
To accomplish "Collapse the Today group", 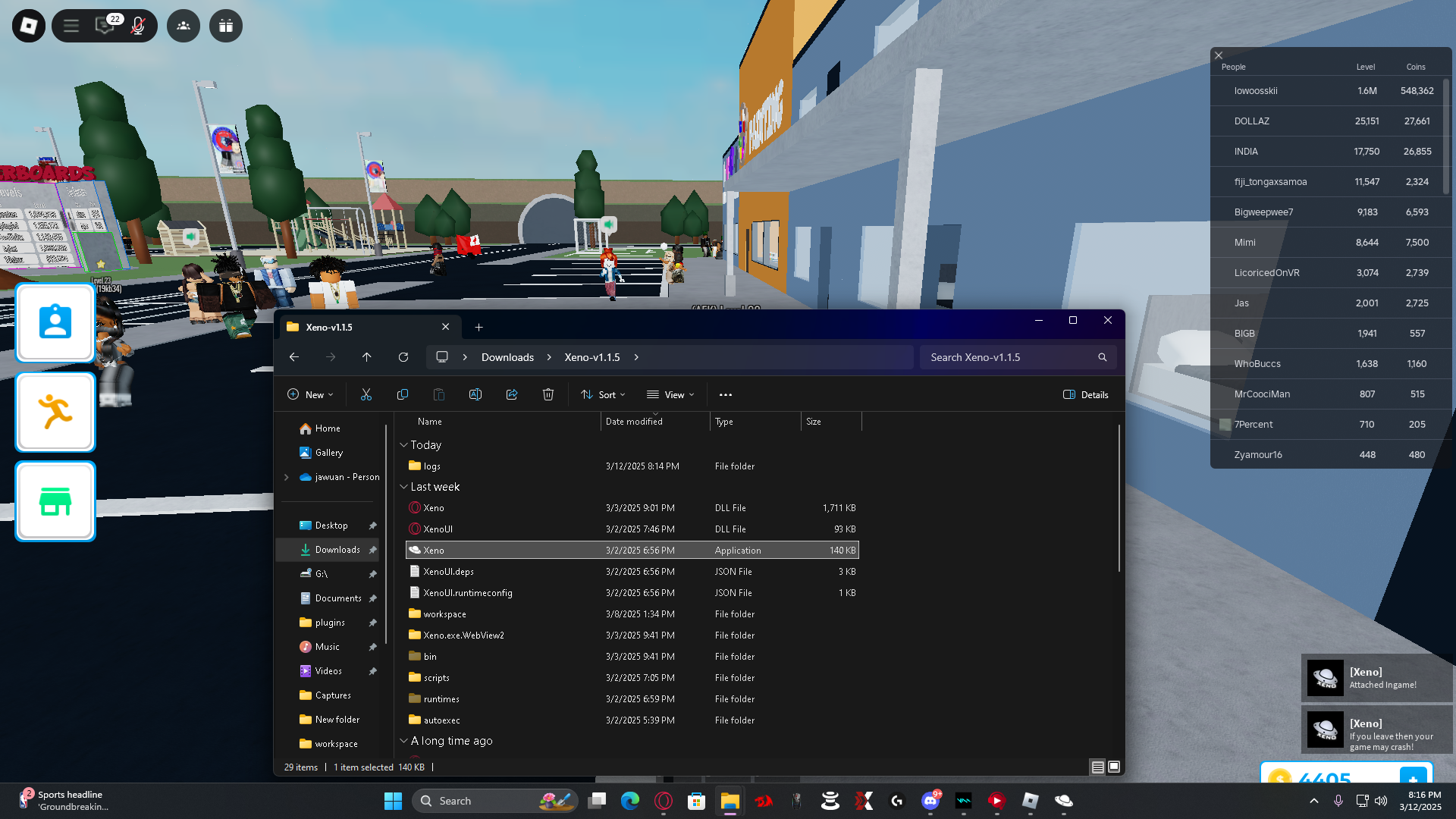I will click(x=404, y=445).
